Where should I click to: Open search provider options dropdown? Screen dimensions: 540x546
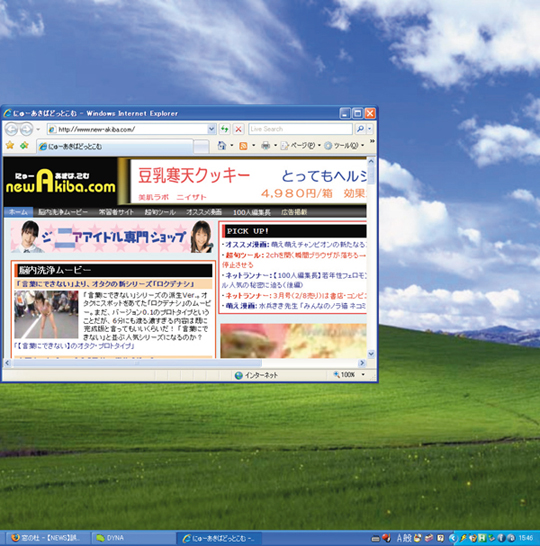tap(369, 129)
